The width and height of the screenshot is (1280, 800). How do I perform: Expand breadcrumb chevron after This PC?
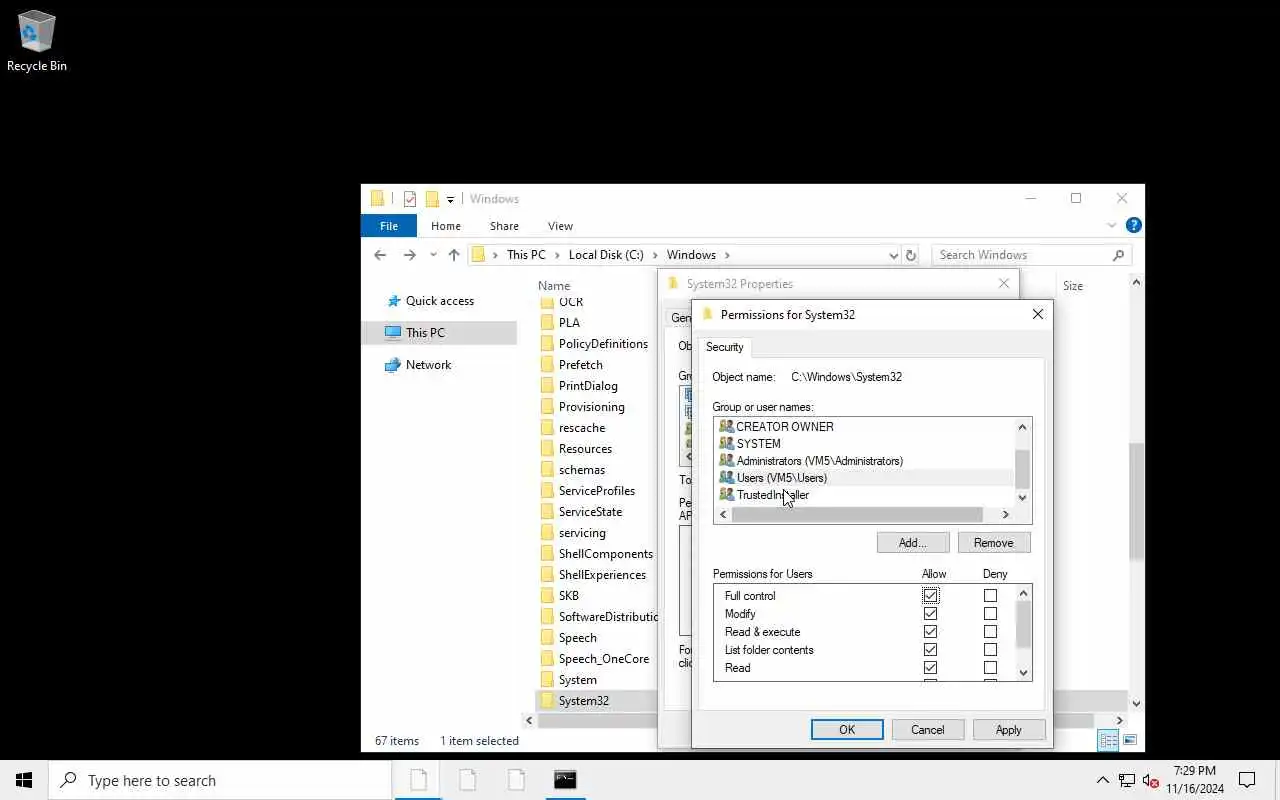557,255
